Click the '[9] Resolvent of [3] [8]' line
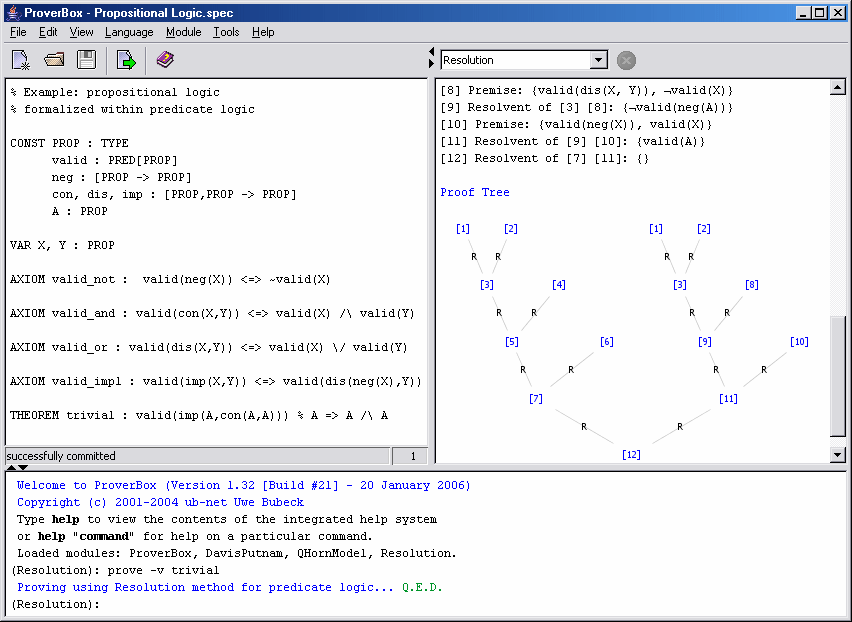The width and height of the screenshot is (852, 622). pos(587,108)
